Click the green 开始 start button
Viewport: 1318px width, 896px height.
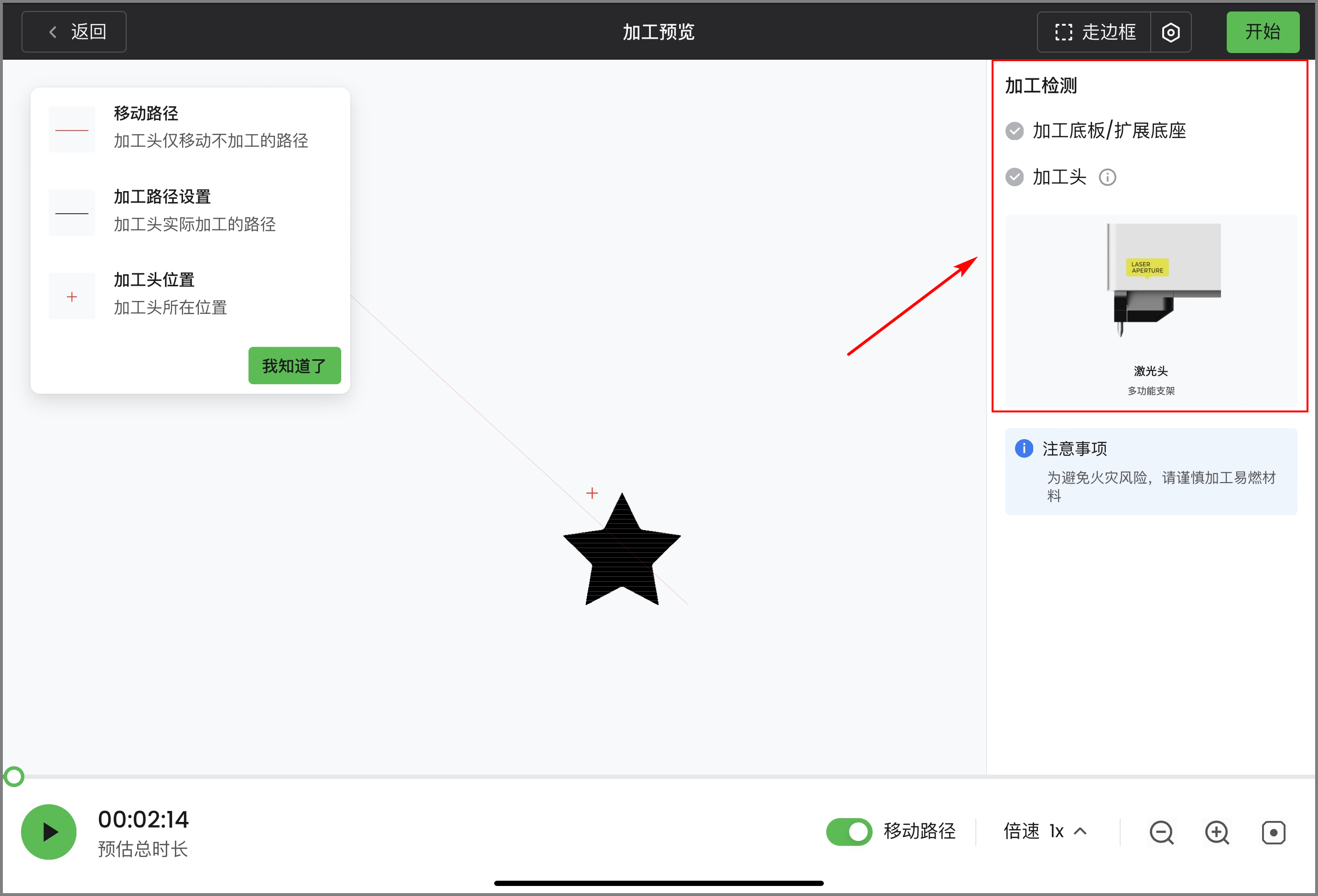(1263, 32)
